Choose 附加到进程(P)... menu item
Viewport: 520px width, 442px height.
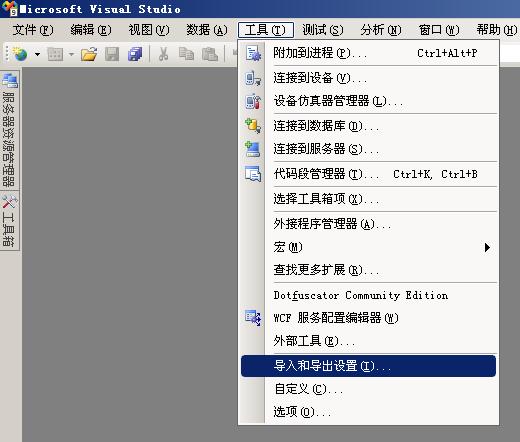pyautogui.click(x=369, y=53)
